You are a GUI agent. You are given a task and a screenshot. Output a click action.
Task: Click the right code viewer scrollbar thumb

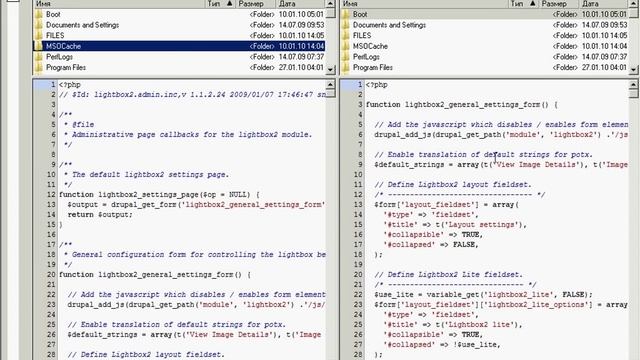pos(633,93)
